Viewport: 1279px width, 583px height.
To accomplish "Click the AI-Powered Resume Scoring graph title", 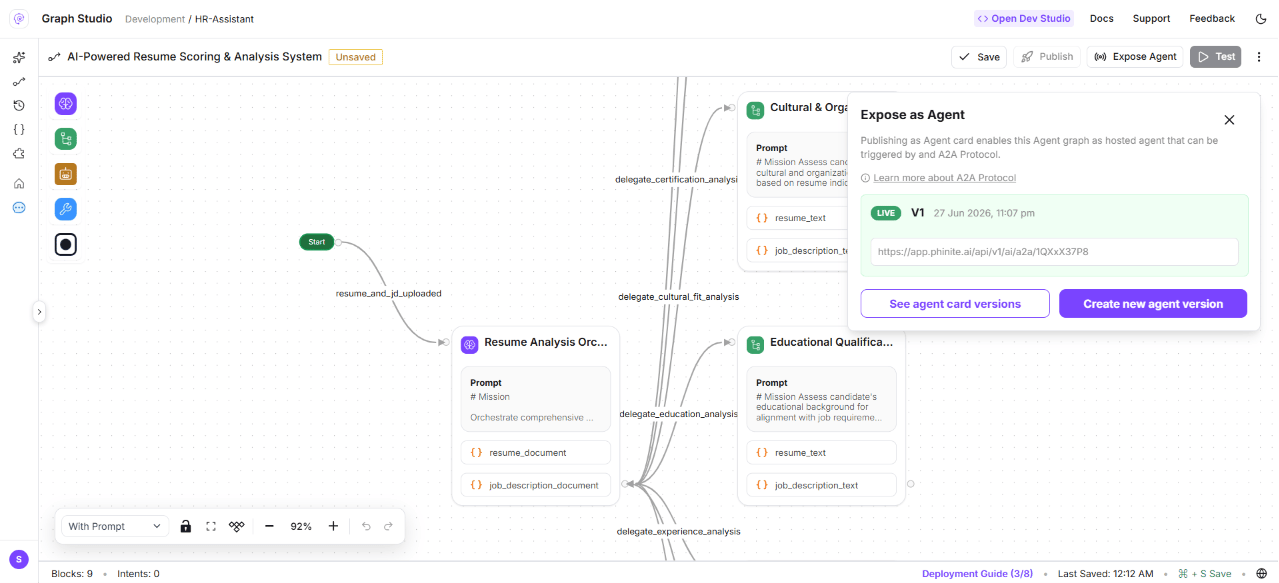I will pos(195,57).
